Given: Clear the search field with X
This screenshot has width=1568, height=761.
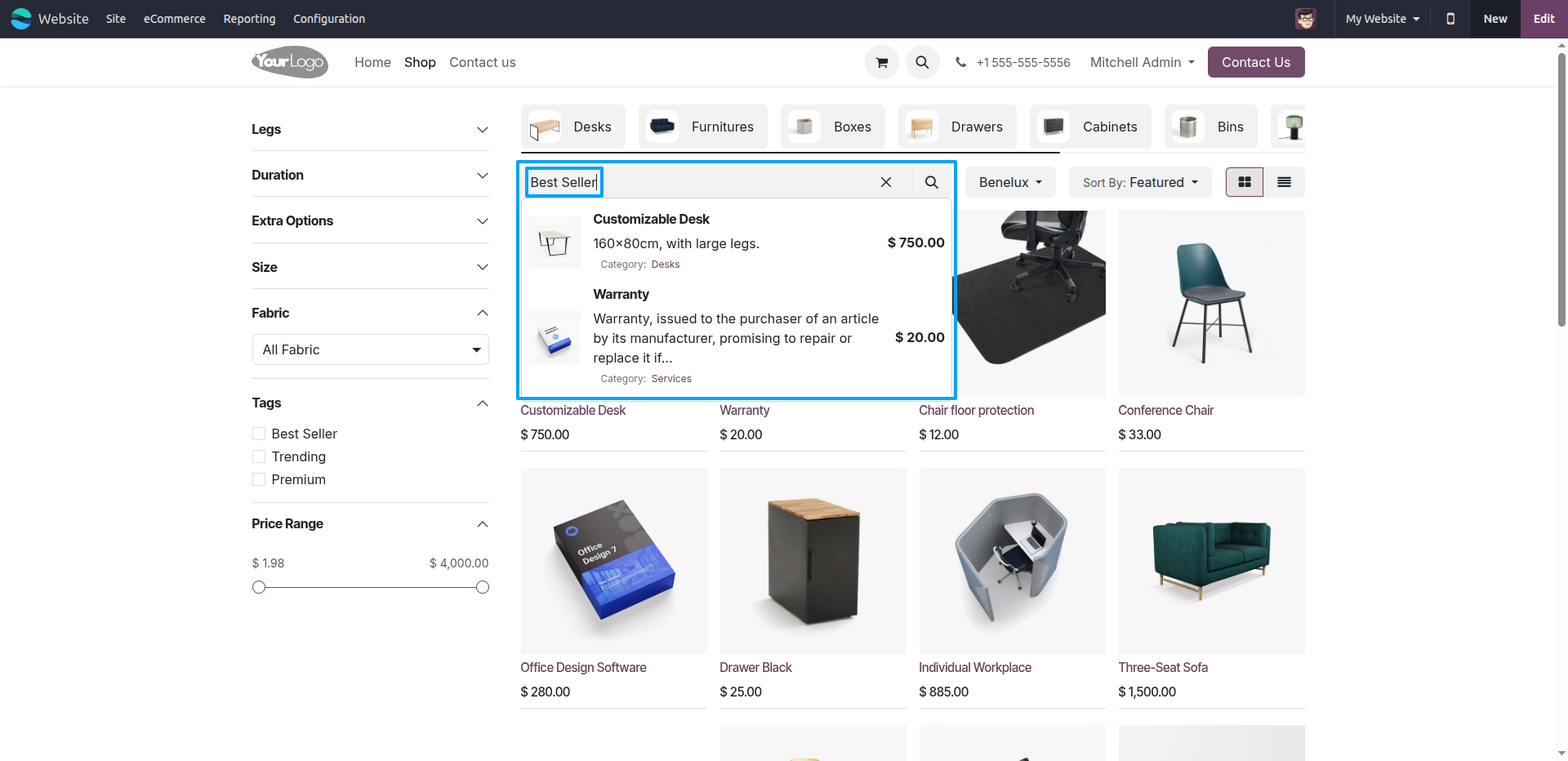Looking at the screenshot, I should click(x=886, y=182).
